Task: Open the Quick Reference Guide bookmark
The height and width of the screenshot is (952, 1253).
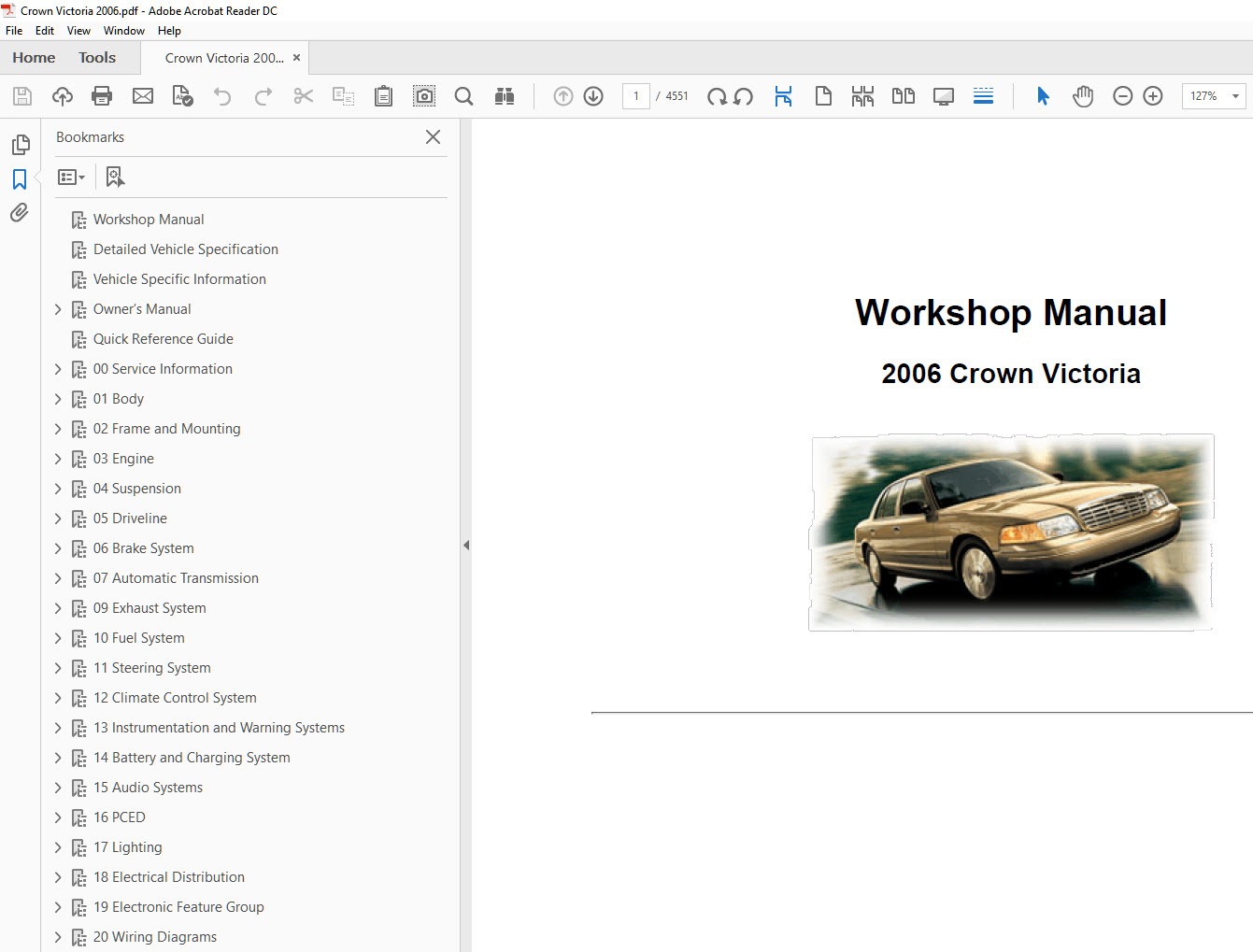Action: click(163, 339)
